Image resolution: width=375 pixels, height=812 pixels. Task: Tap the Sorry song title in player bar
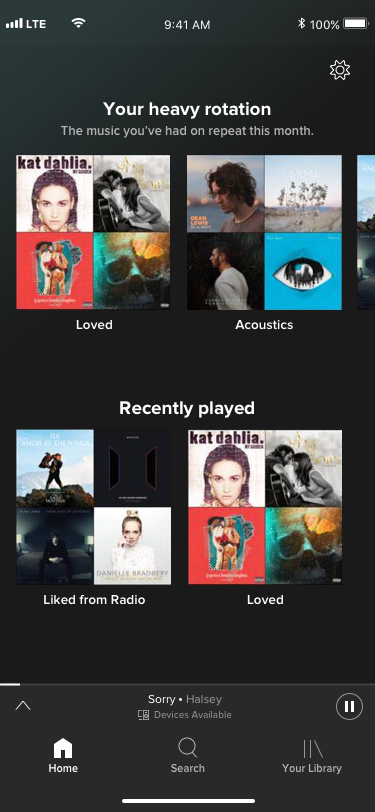tap(162, 699)
